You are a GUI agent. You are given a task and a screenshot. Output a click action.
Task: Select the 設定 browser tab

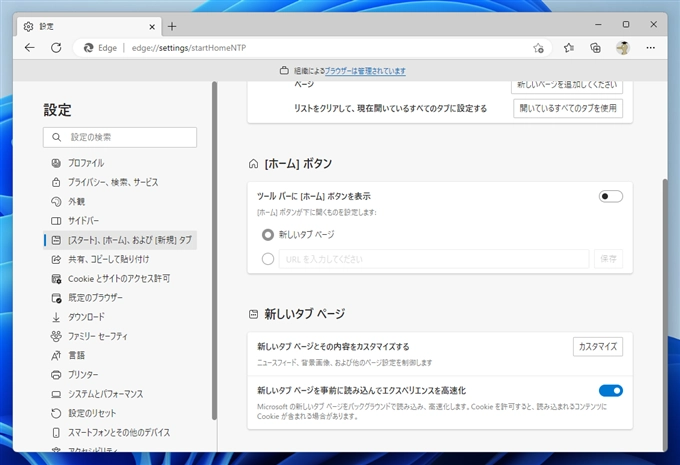point(90,26)
